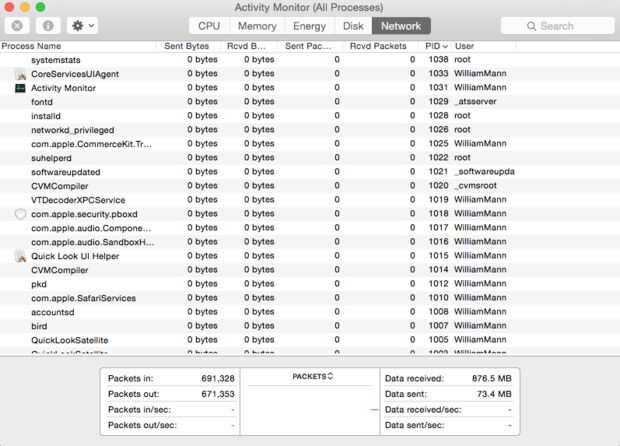Click the Packets out/sec label
This screenshot has height=446, width=620.
(142, 425)
